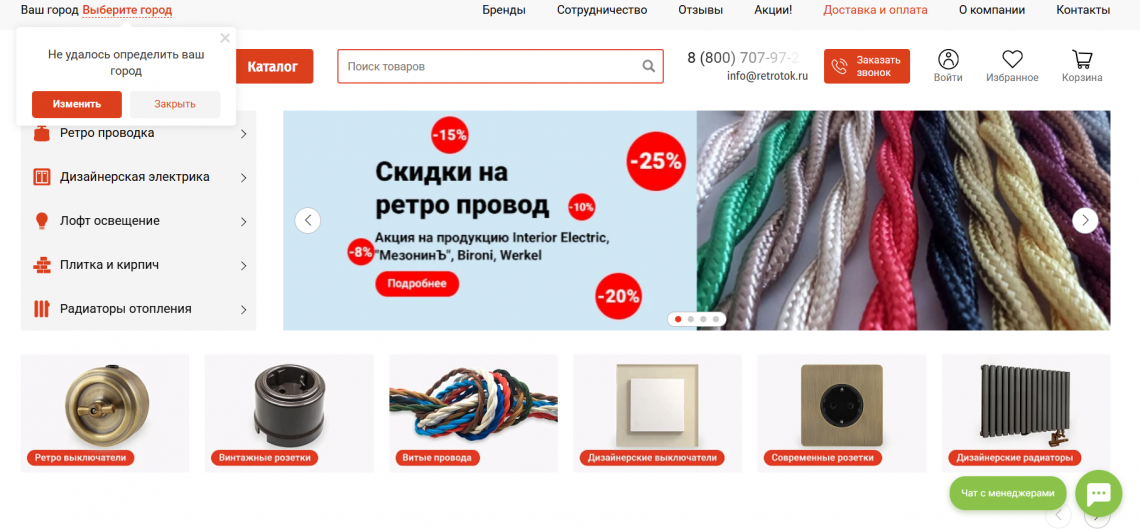
Task: Go to next banner slide arrow
Action: (x=1085, y=220)
